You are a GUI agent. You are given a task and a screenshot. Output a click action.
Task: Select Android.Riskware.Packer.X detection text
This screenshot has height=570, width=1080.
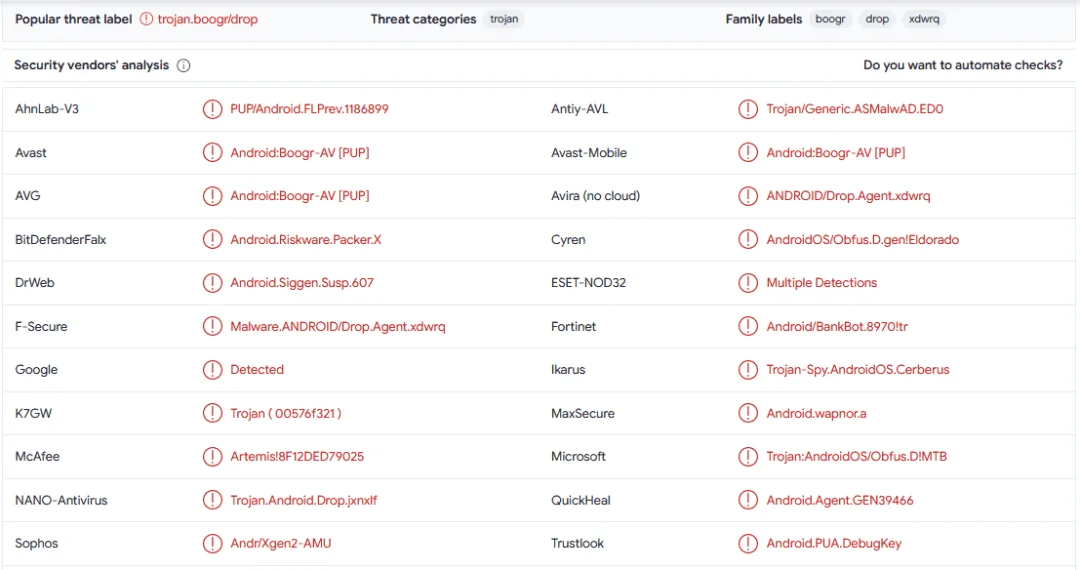click(306, 240)
